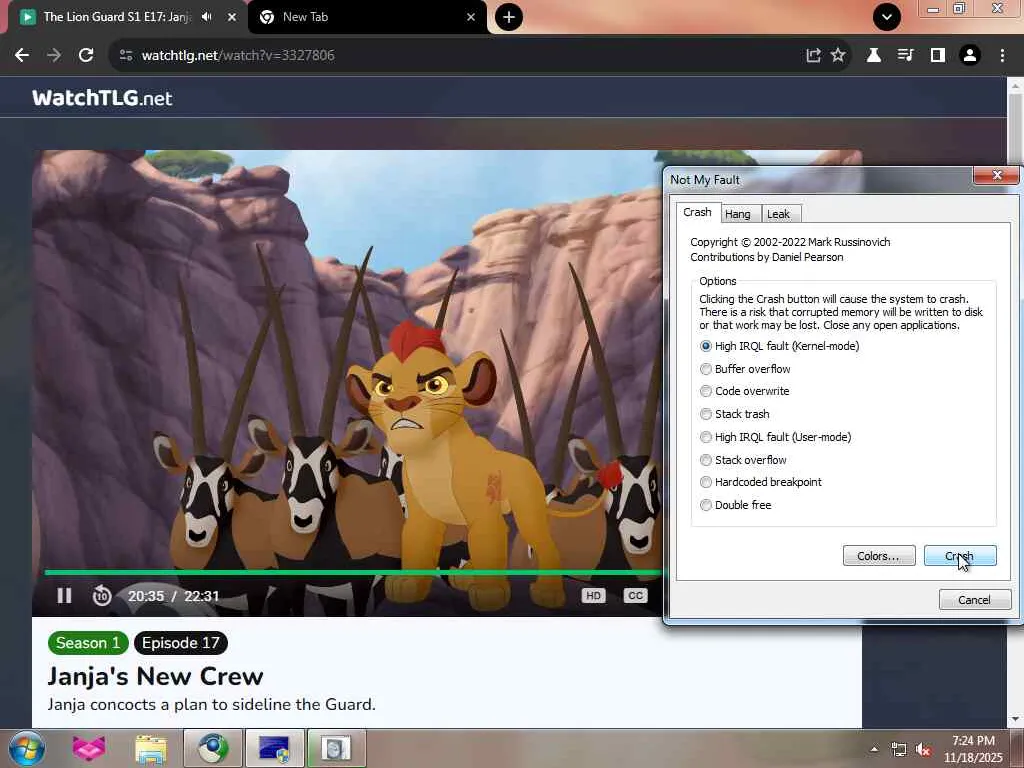The image size is (1024, 768).
Task: Click the muted volume tray icon
Action: point(923,749)
